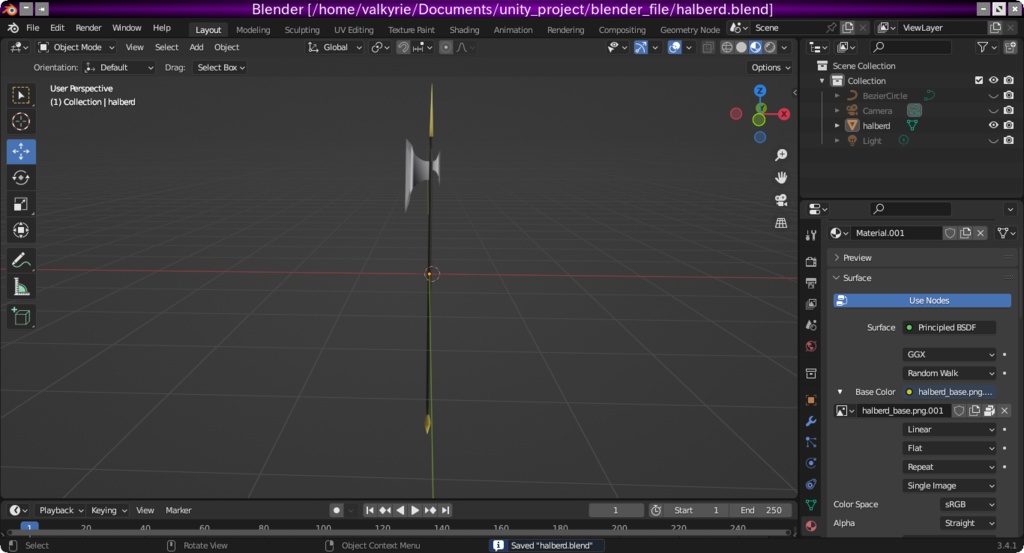Click the pan view hand icon
The height and width of the screenshot is (553, 1024).
781,178
